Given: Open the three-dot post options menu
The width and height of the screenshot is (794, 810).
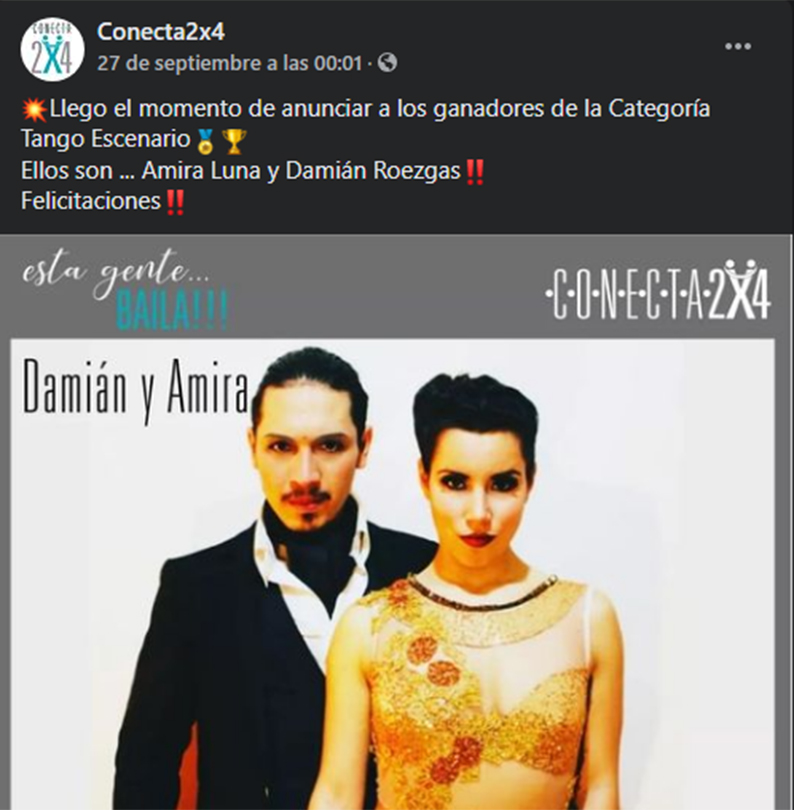Looking at the screenshot, I should point(738,46).
